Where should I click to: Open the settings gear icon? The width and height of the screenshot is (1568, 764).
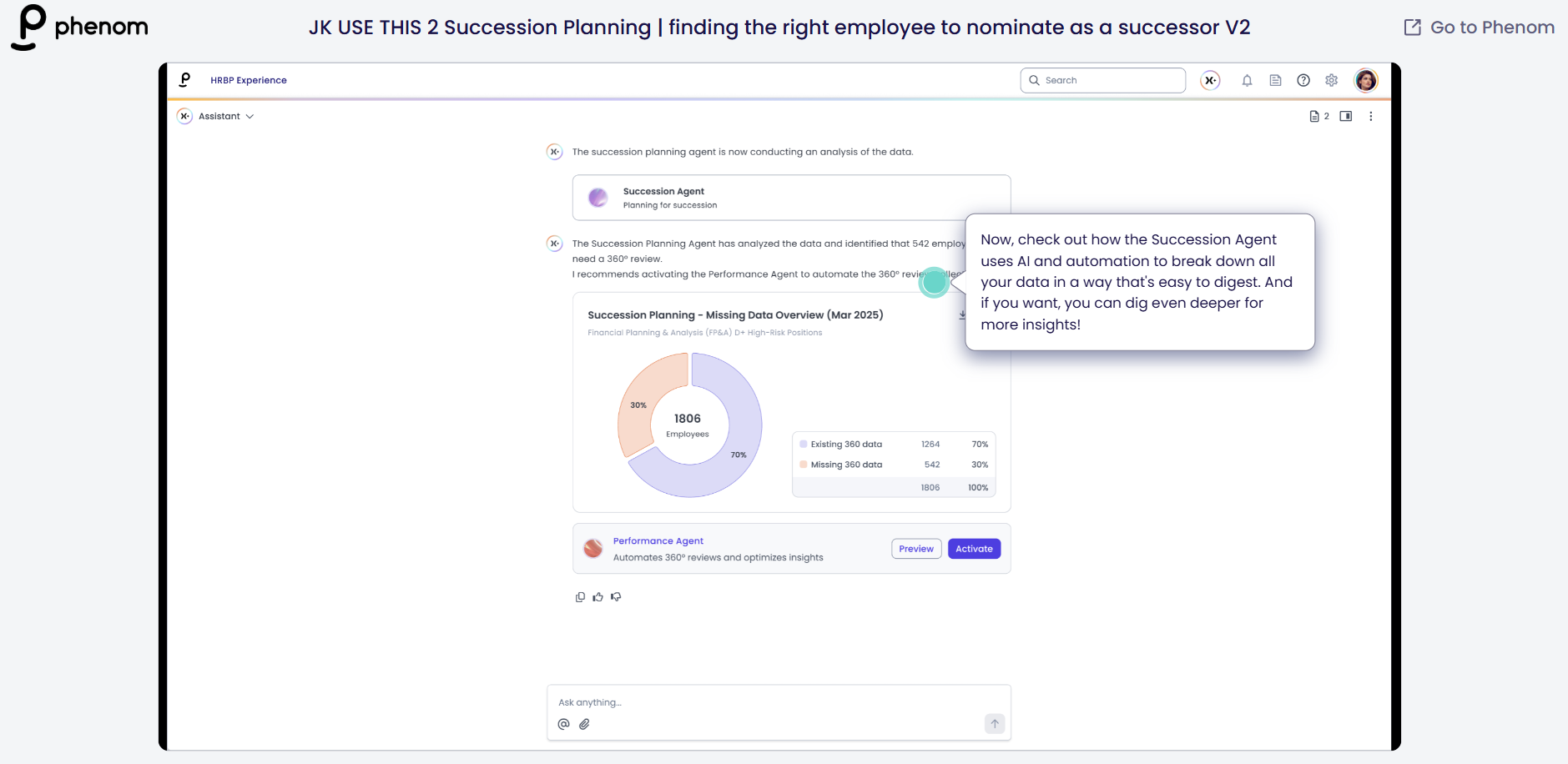(1332, 81)
